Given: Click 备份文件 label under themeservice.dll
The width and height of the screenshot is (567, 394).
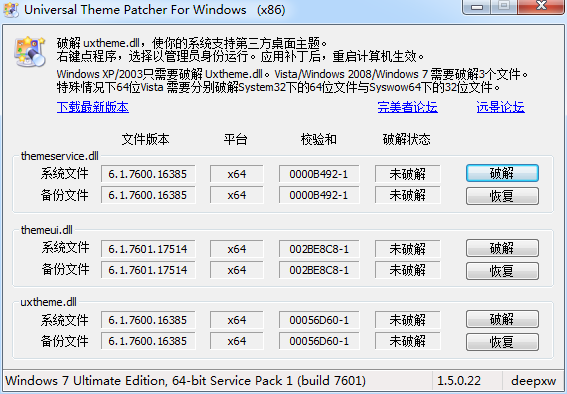Looking at the screenshot, I should (64, 195).
